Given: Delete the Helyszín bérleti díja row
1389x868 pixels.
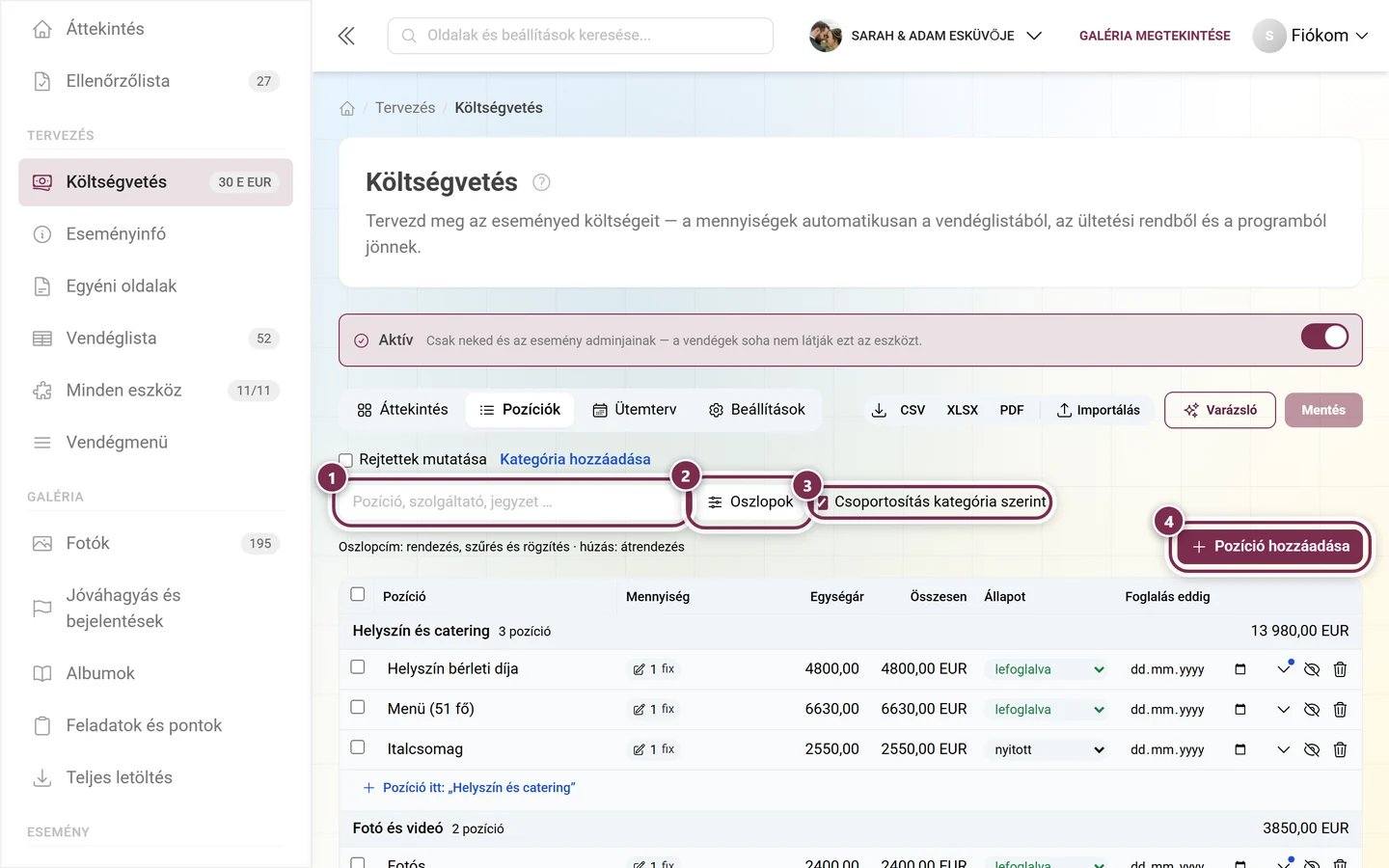Looking at the screenshot, I should [x=1340, y=669].
